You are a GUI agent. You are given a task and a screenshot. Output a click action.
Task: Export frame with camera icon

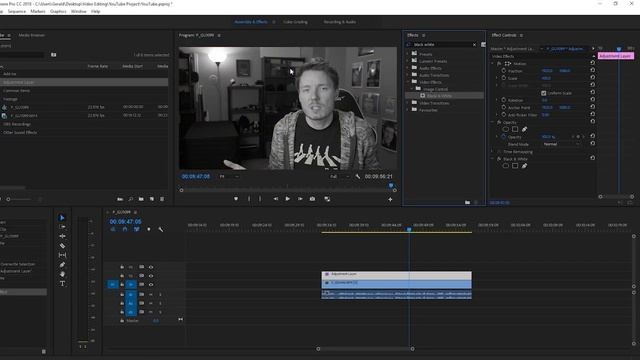pos(312,199)
